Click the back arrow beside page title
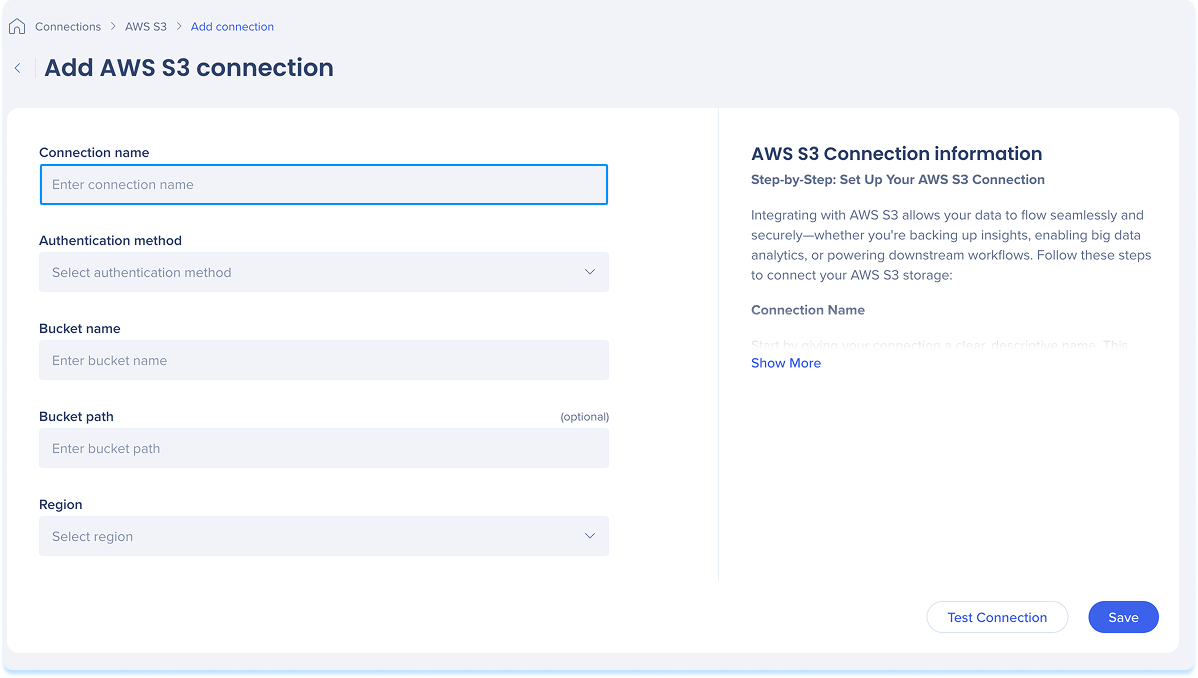1198x678 pixels. pyautogui.click(x=18, y=68)
